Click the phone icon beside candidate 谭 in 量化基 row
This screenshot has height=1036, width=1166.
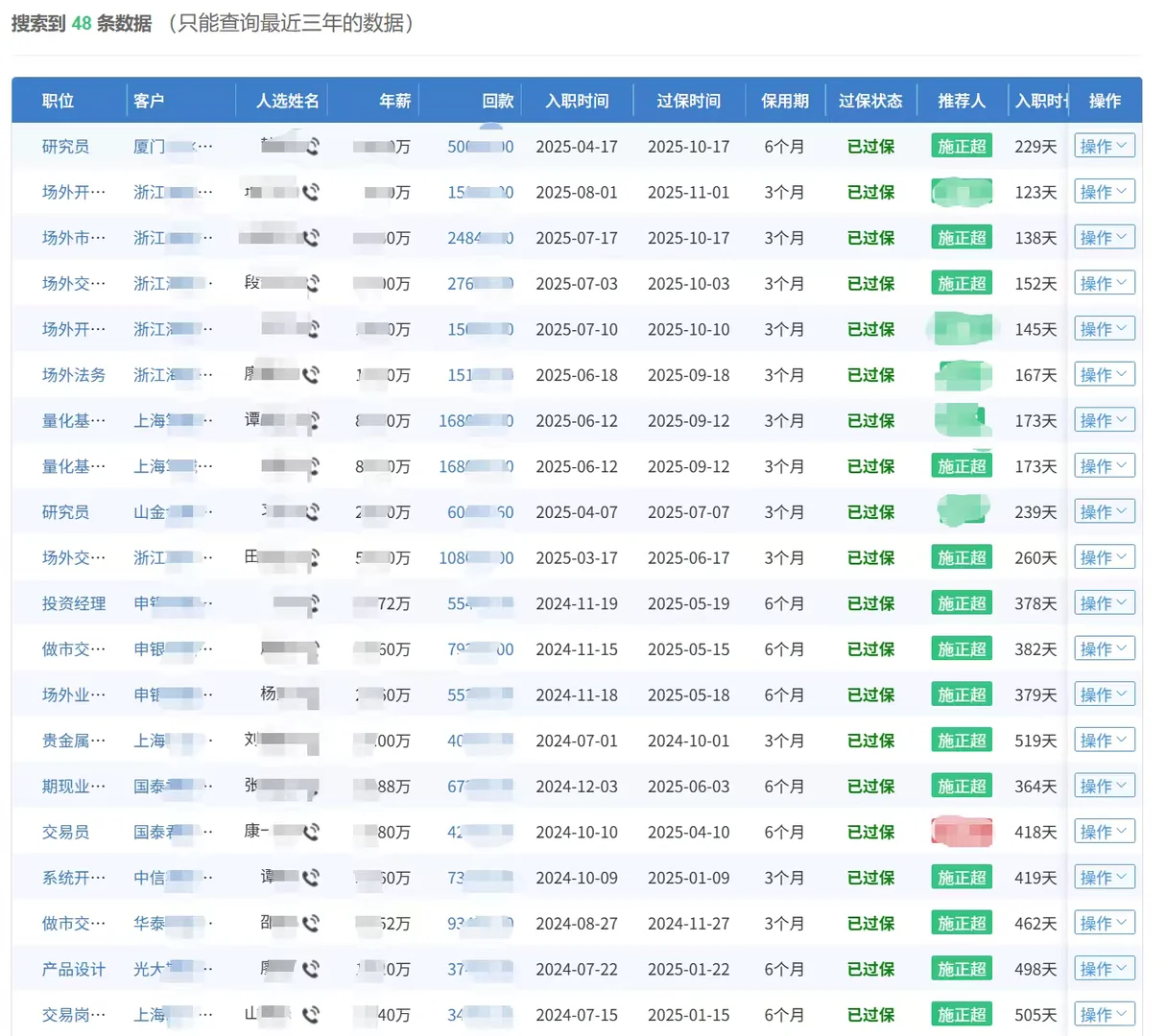pyautogui.click(x=312, y=420)
